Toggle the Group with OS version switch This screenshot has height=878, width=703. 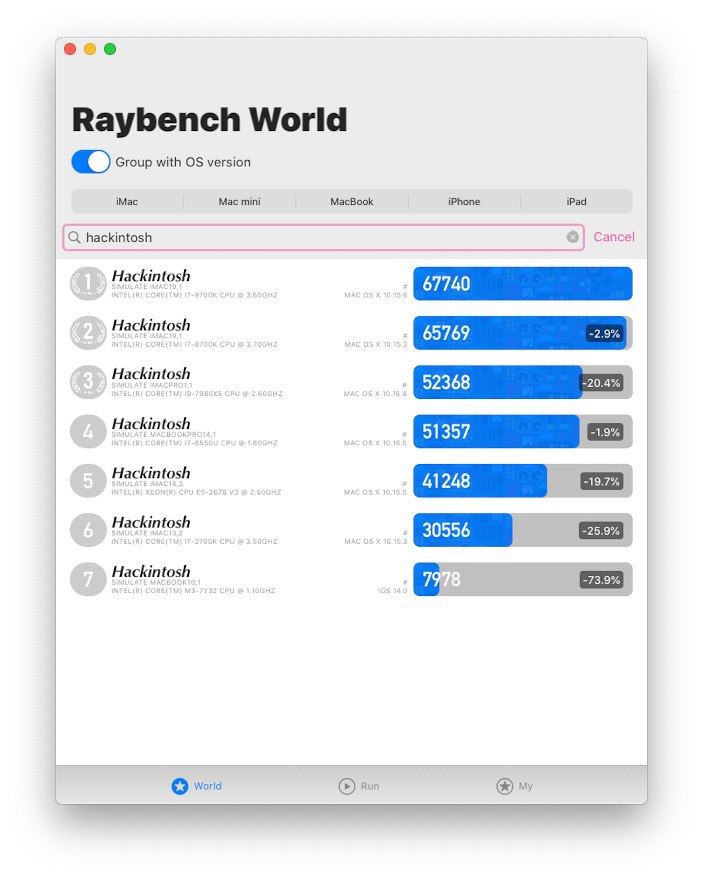(91, 162)
